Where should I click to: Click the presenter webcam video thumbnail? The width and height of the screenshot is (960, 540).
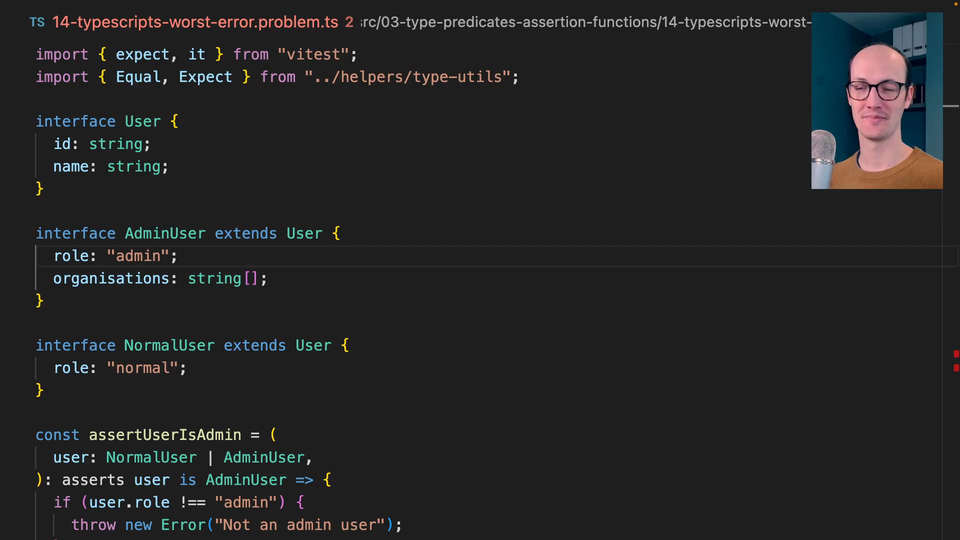[876, 102]
